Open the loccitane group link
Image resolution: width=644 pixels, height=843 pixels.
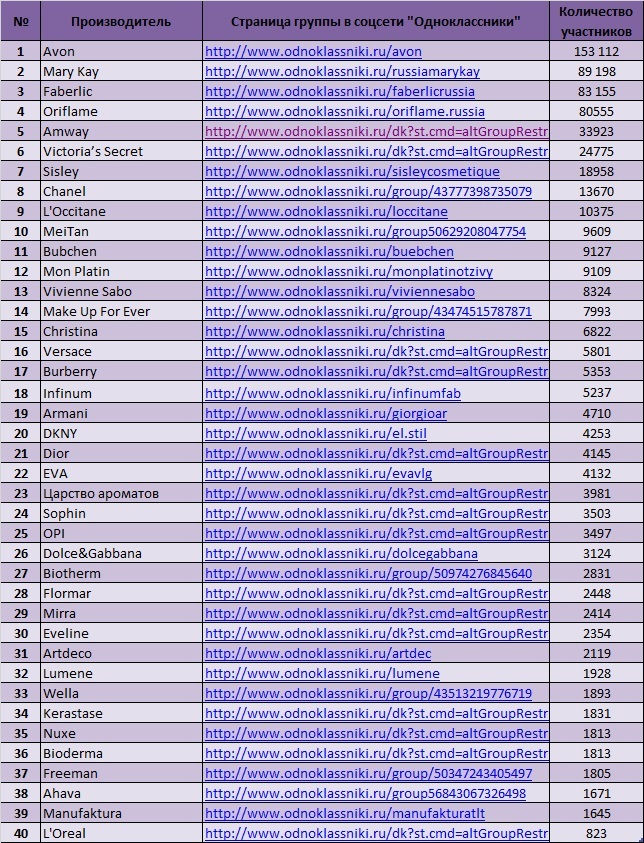[x=326, y=211]
